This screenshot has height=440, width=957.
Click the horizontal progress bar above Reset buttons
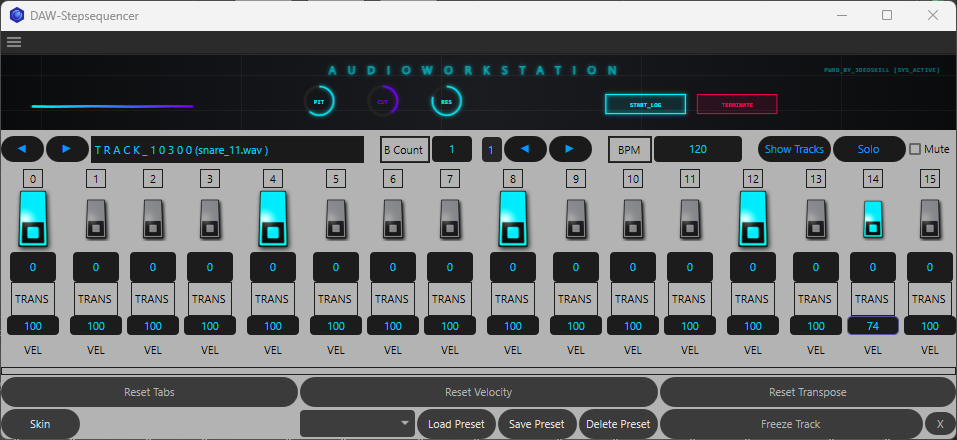pyautogui.click(x=478, y=370)
